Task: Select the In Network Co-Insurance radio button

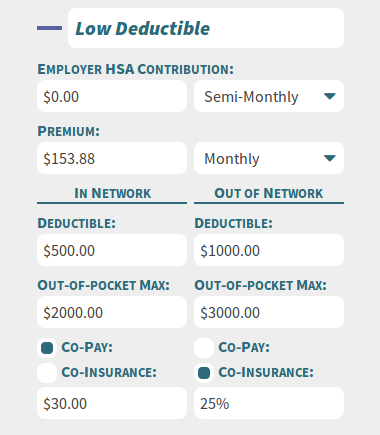Action: 47,373
